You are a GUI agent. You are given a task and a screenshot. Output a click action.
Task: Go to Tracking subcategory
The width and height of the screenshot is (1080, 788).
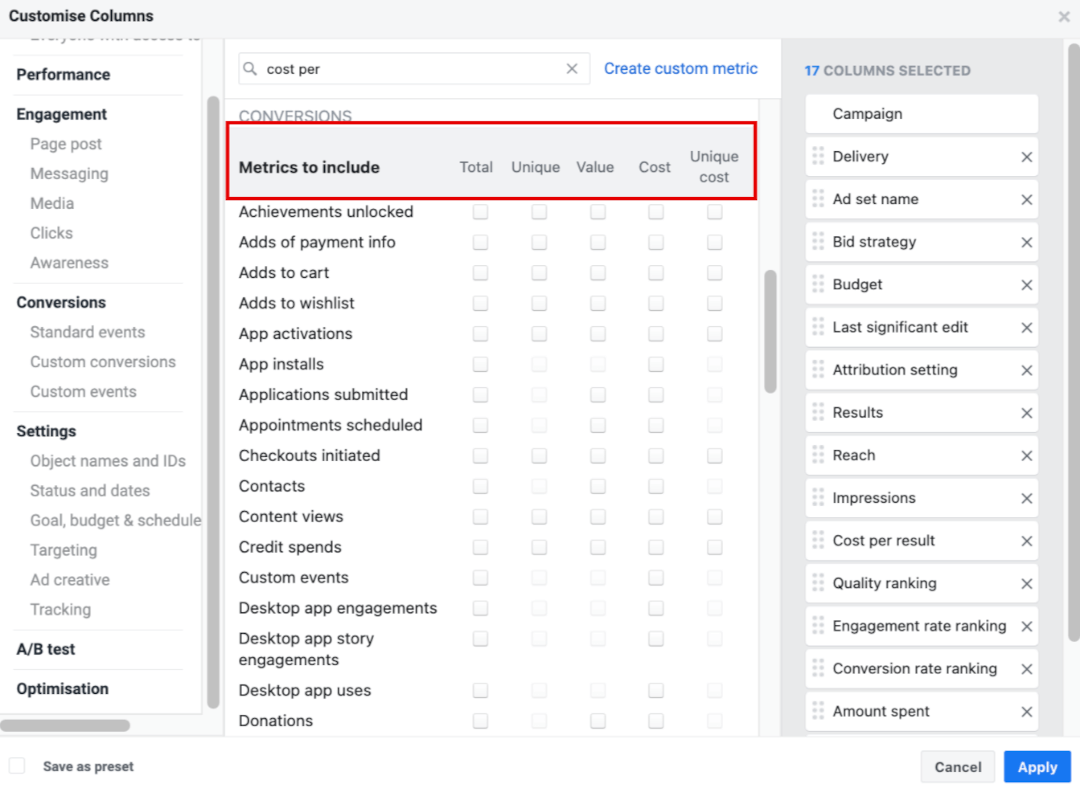point(61,610)
